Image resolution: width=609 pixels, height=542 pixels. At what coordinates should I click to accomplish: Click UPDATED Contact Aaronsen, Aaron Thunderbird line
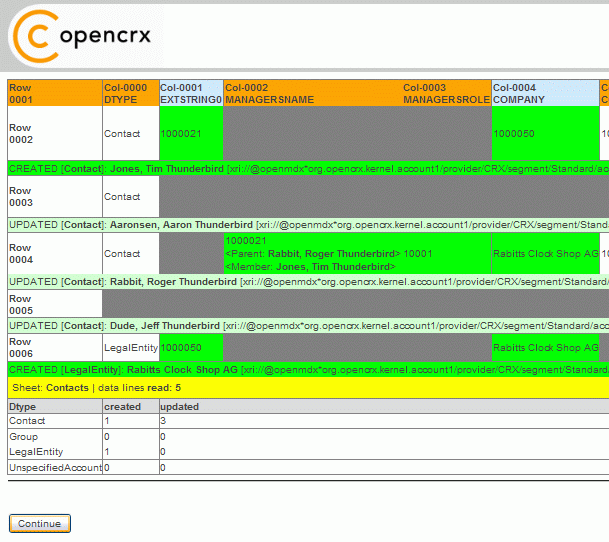click(308, 225)
